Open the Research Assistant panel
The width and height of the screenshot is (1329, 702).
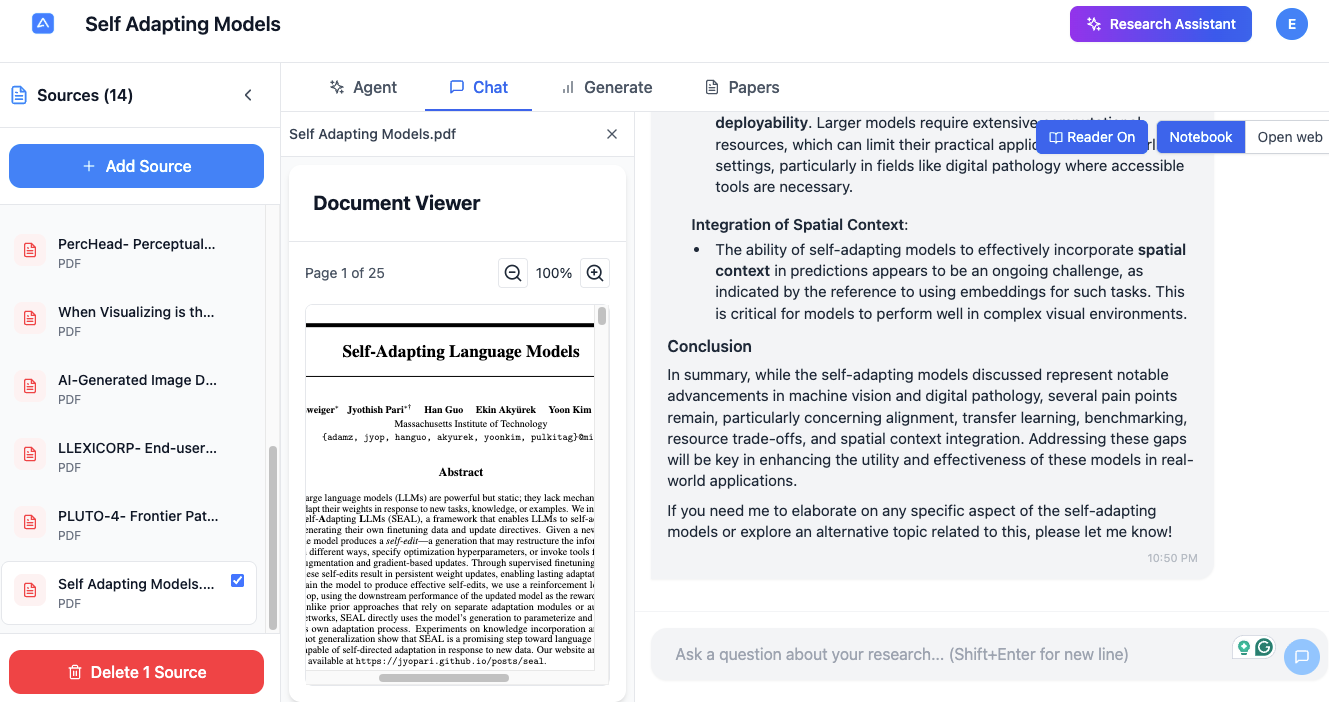[1161, 24]
